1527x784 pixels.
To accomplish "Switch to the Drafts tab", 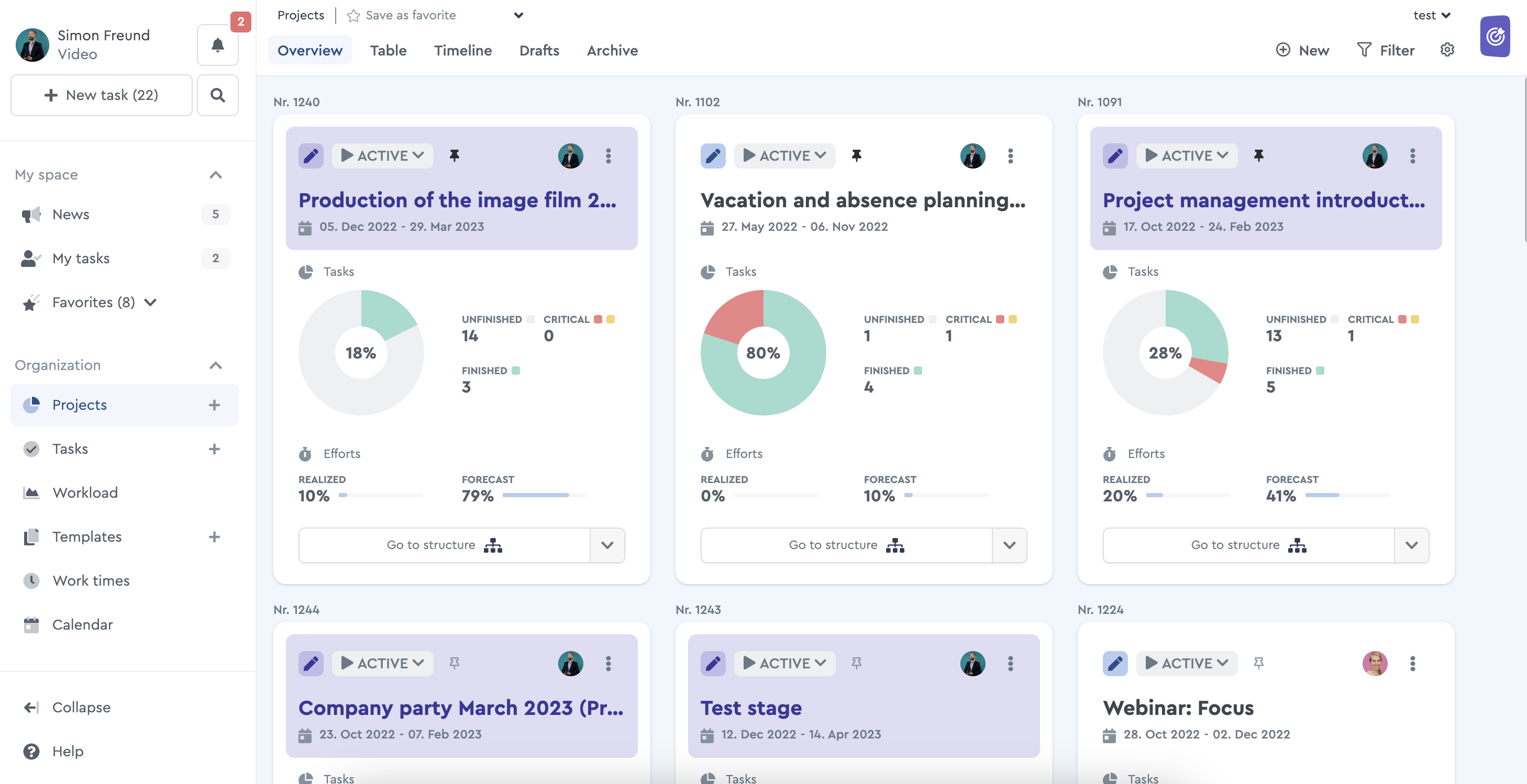I will (x=539, y=50).
